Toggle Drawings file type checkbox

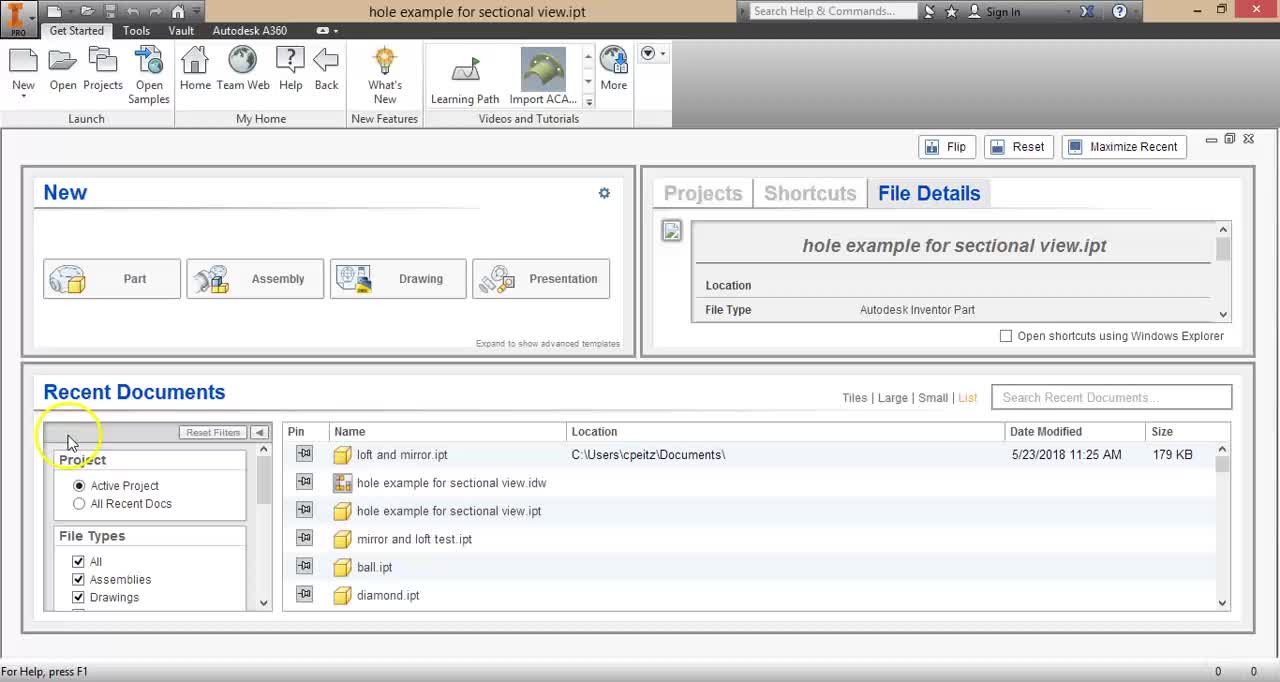click(x=78, y=598)
